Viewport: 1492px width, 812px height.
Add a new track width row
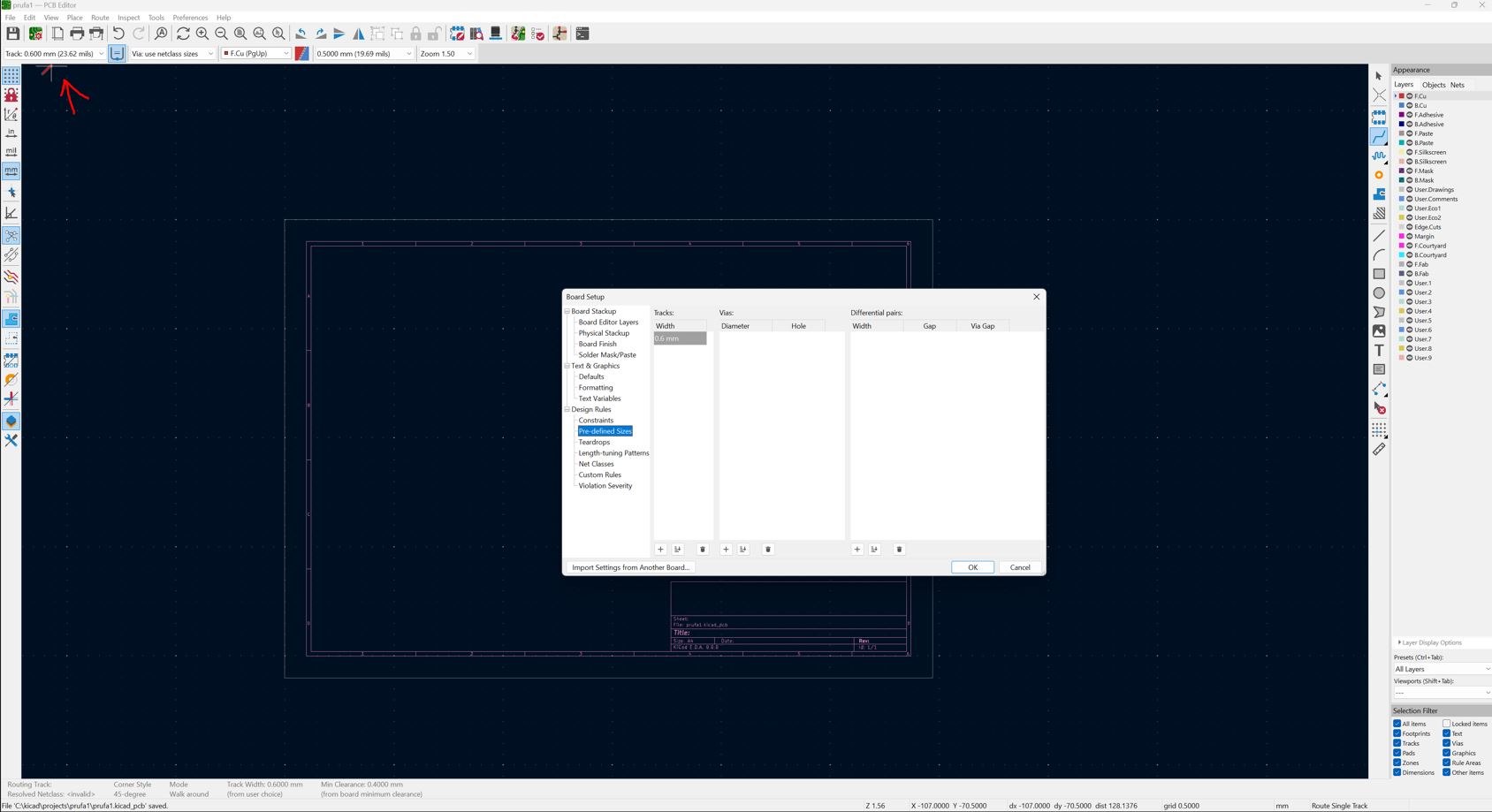point(660,550)
